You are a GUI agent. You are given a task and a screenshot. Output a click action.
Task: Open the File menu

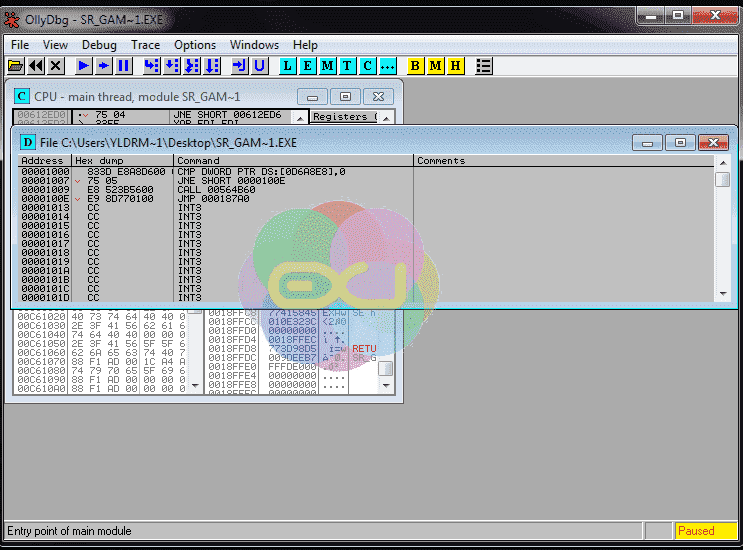[x=20, y=45]
